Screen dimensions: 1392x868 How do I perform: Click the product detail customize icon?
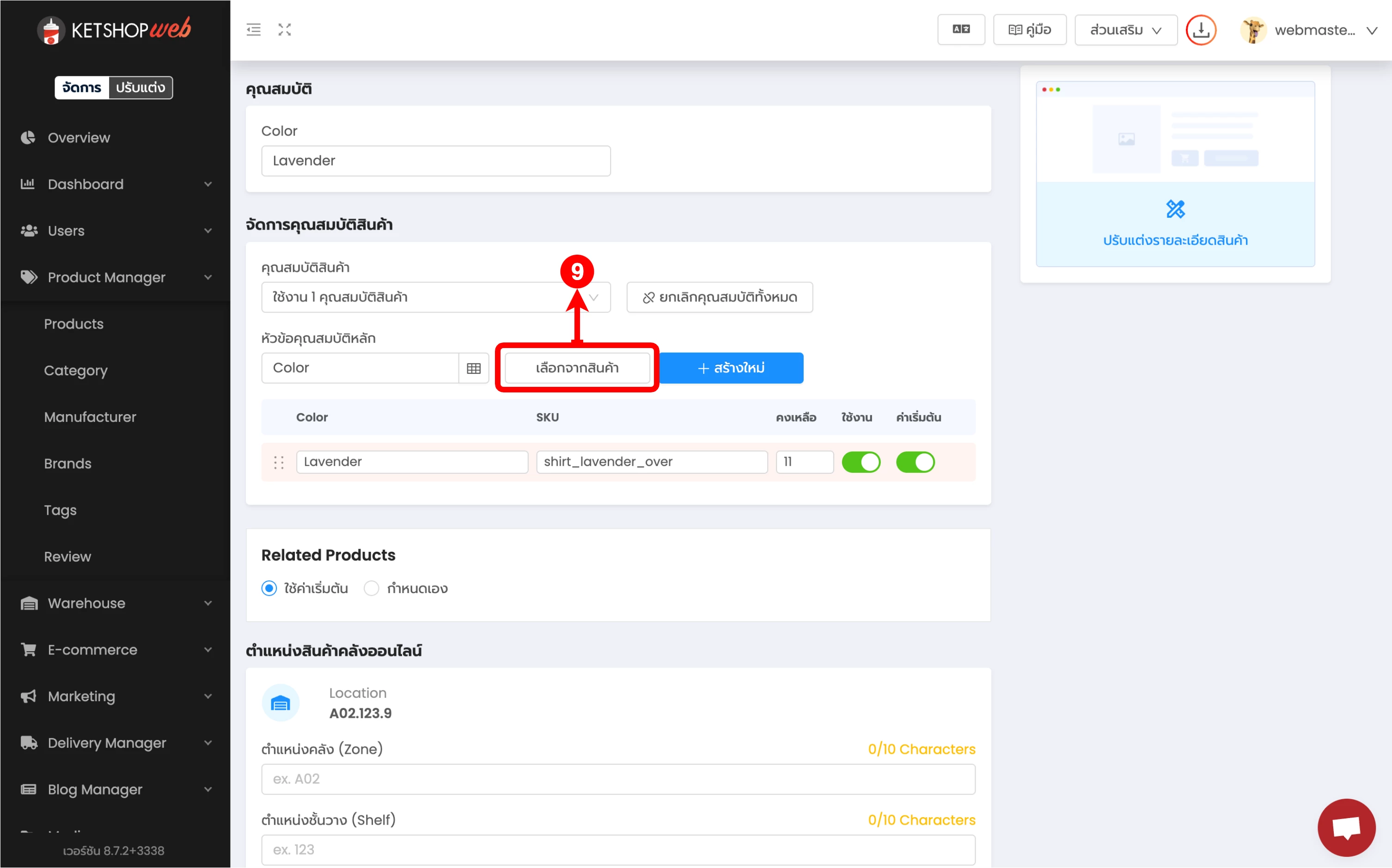tap(1175, 209)
